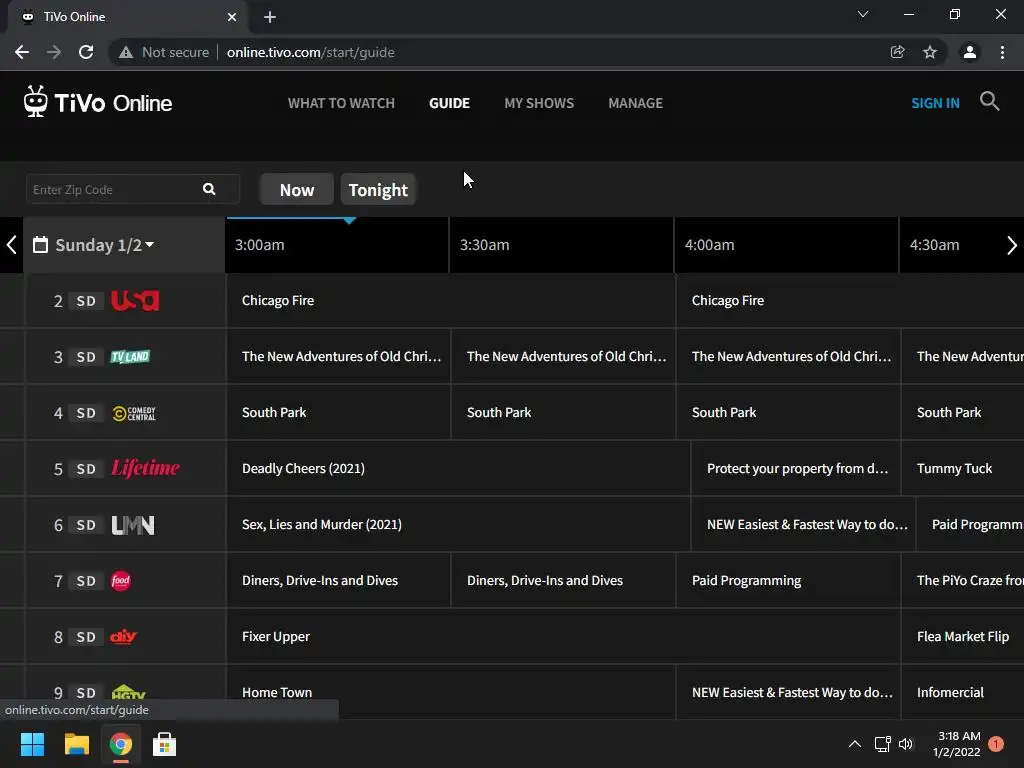Select the Food Network logo on channel 7
The image size is (1024, 768).
[x=121, y=581]
